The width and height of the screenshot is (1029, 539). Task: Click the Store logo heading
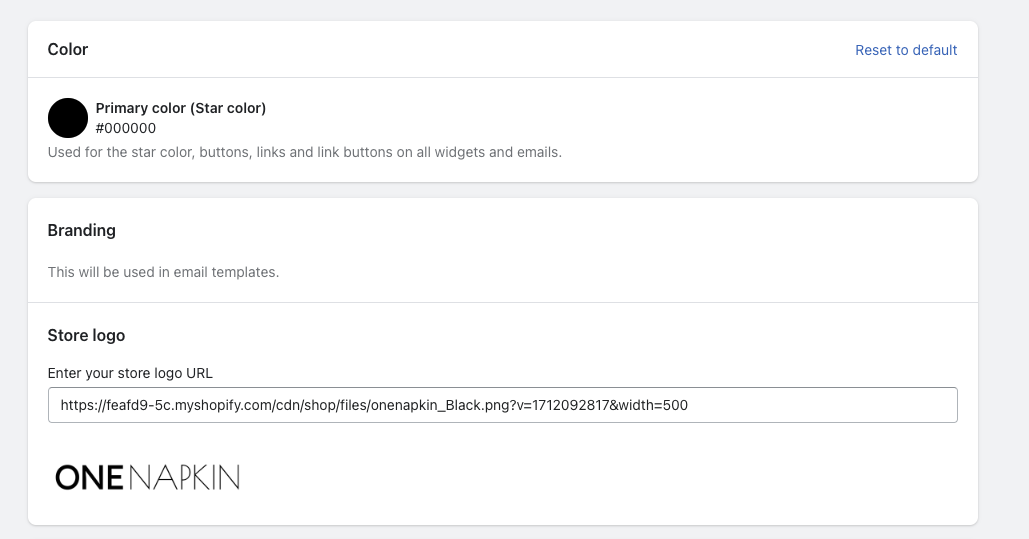(x=86, y=335)
